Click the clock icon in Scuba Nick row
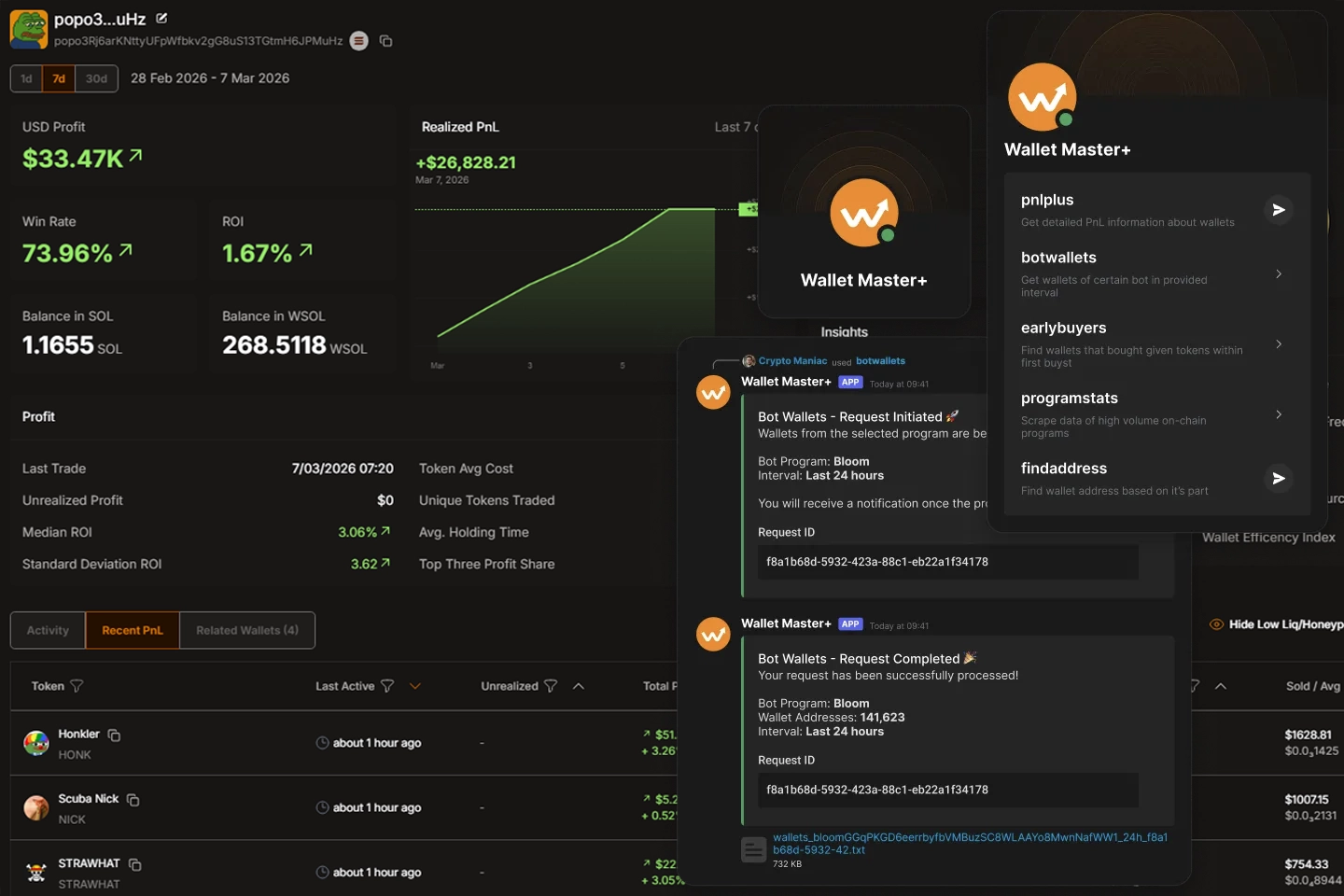Viewport: 1344px width, 896px height. (x=323, y=807)
